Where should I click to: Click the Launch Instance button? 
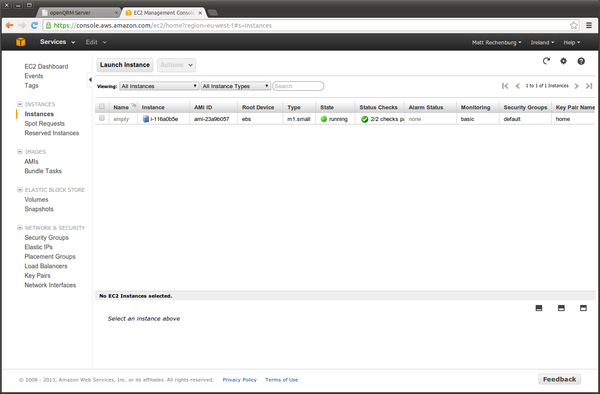coord(125,65)
